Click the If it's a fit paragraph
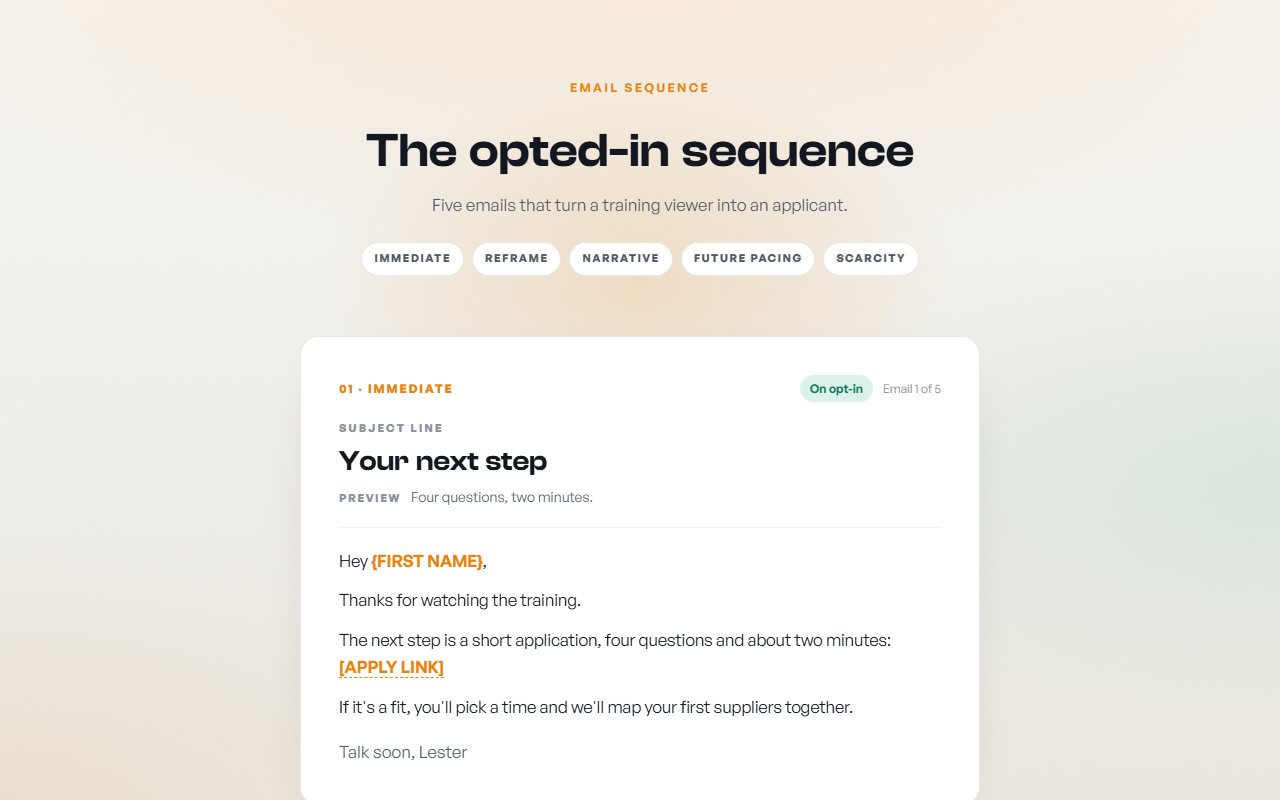The width and height of the screenshot is (1280, 800). point(596,707)
